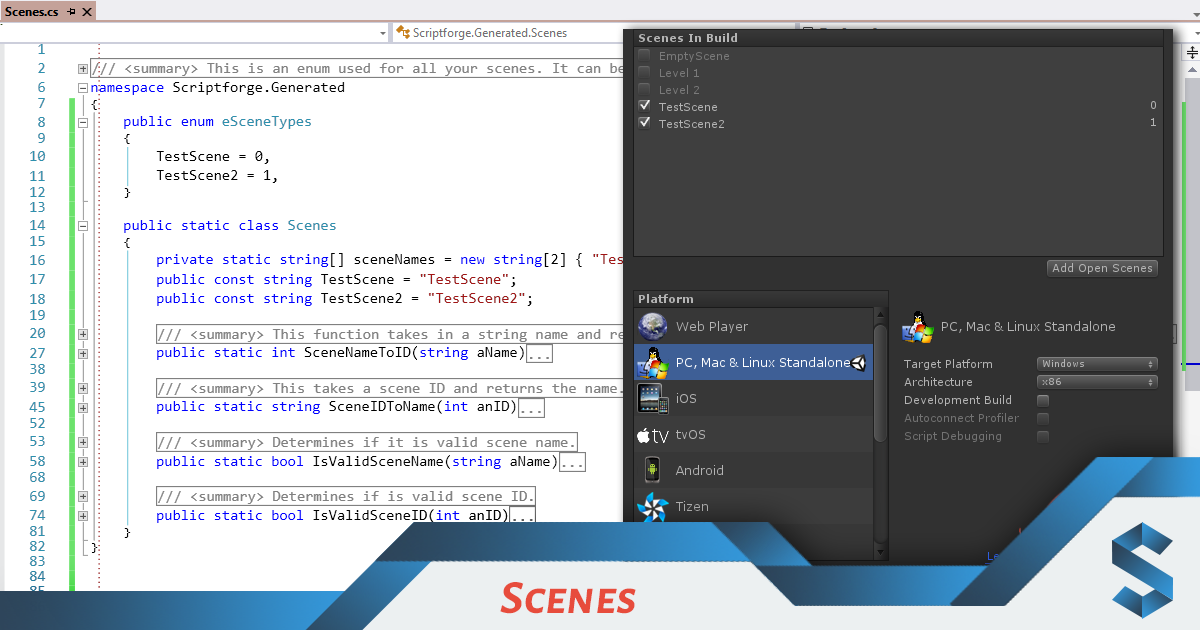Click the TestScene2 = 1 enum entry
Viewport: 1200px width, 630px height.
(217, 175)
